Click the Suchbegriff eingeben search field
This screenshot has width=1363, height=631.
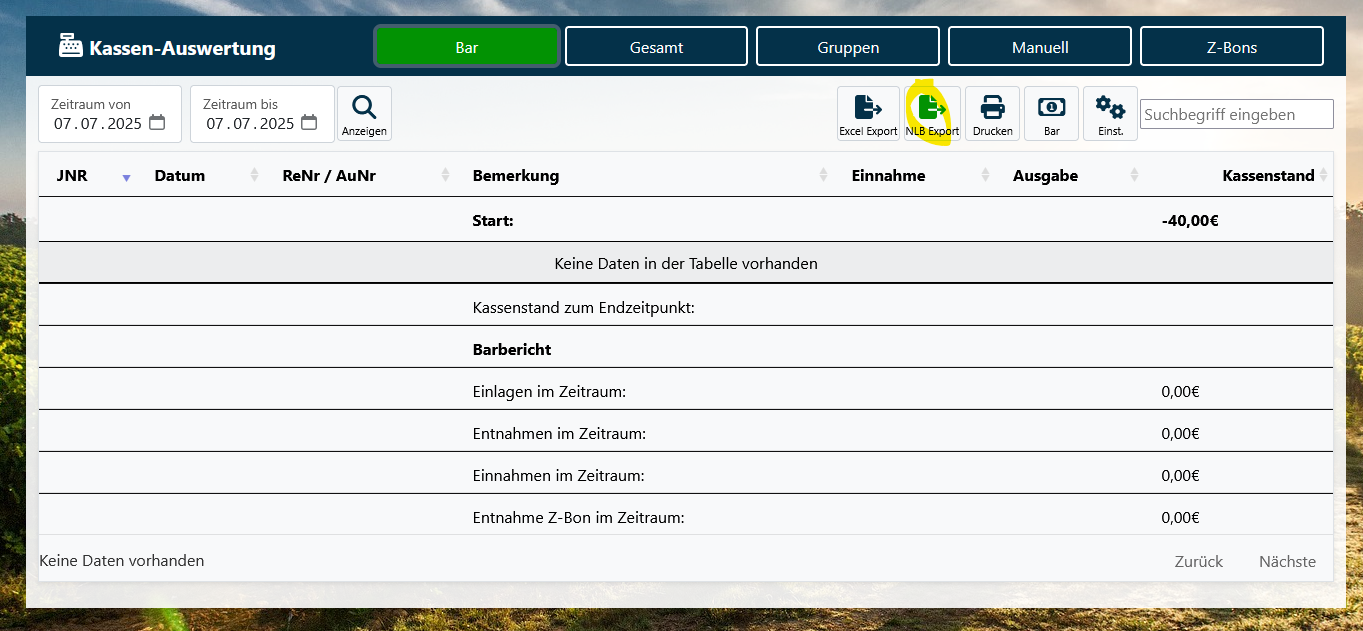(x=1236, y=114)
